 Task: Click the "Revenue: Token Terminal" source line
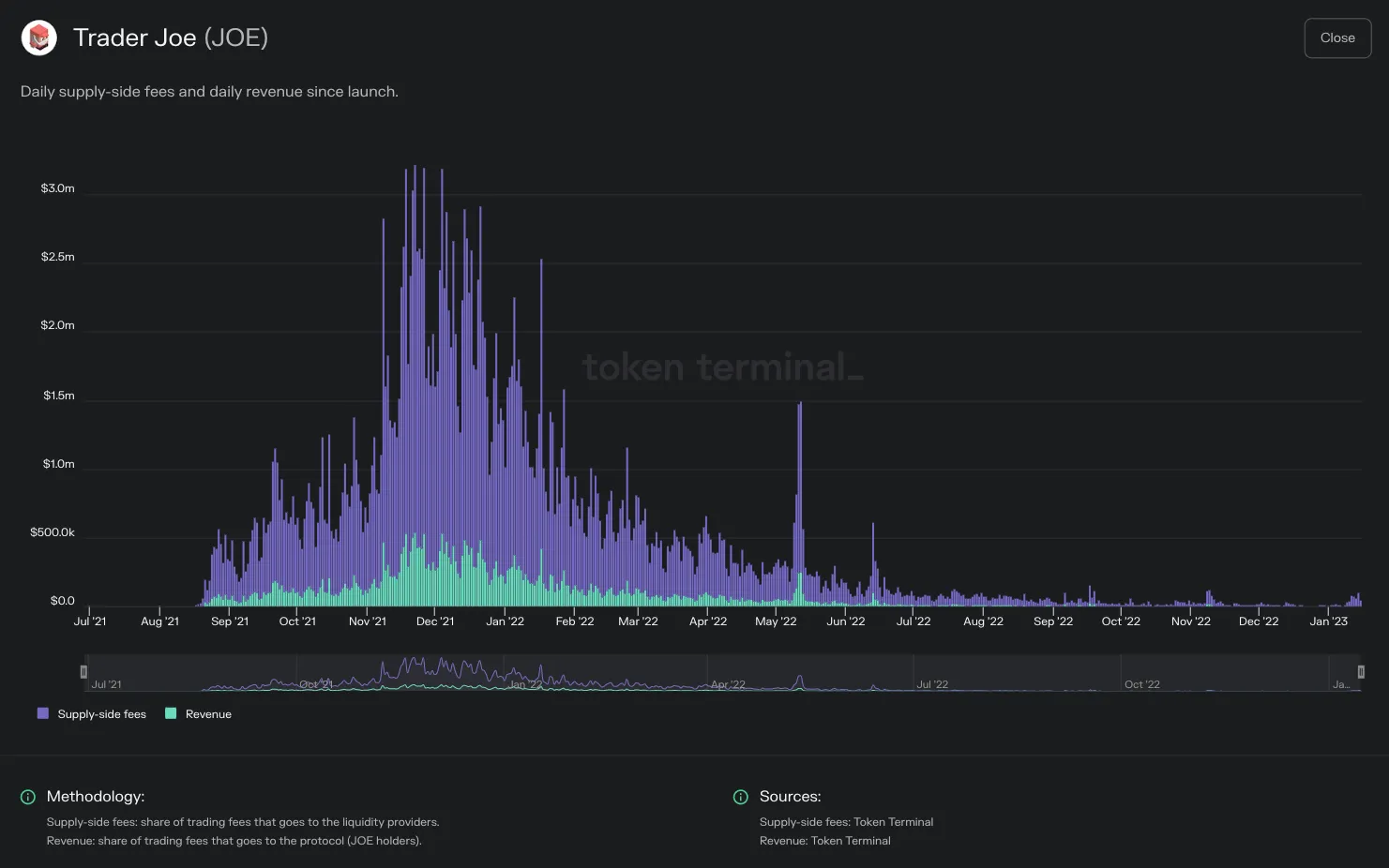[825, 841]
